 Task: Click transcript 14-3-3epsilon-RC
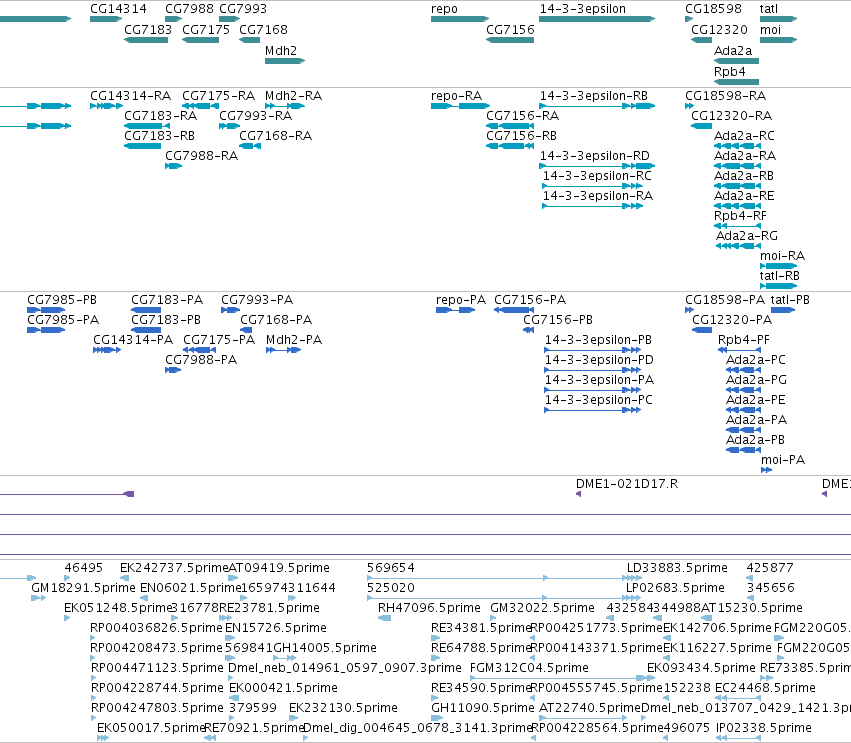(x=597, y=176)
